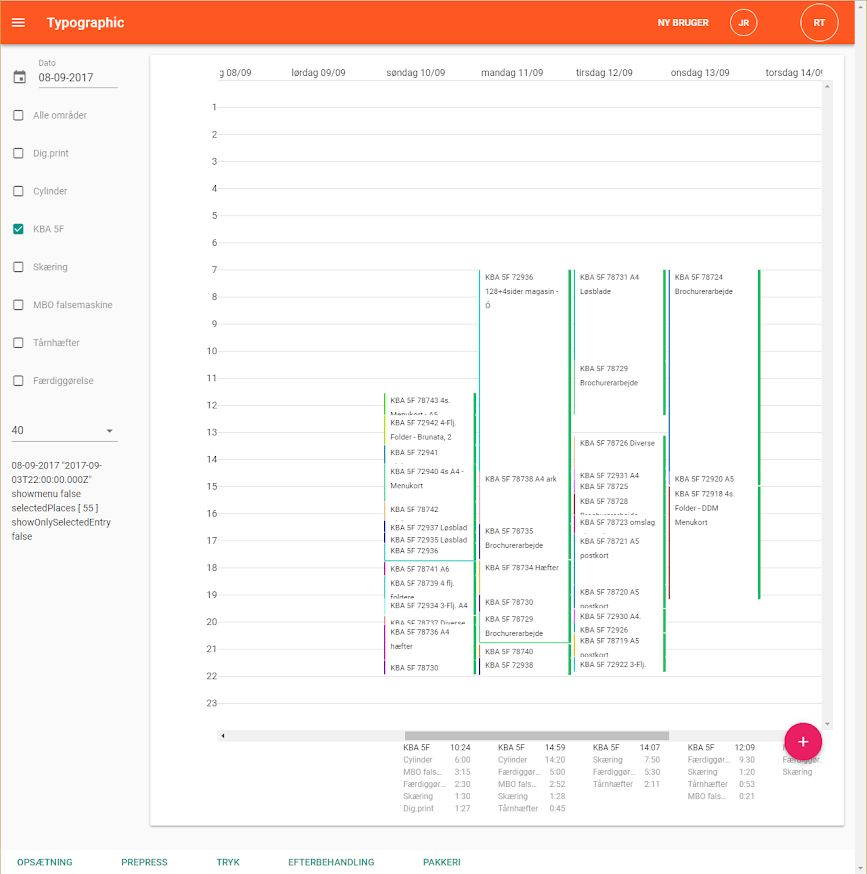Open entry KBA 5F 78731 A4 Løsblade
The image size is (867, 874).
click(x=618, y=315)
